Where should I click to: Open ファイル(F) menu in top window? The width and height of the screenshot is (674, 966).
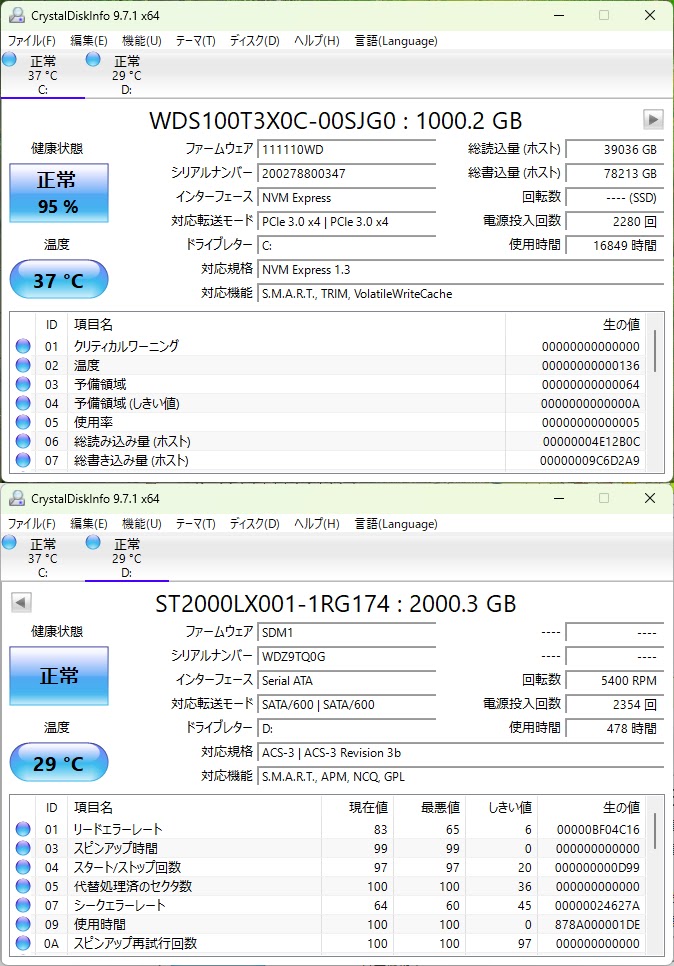(x=31, y=41)
